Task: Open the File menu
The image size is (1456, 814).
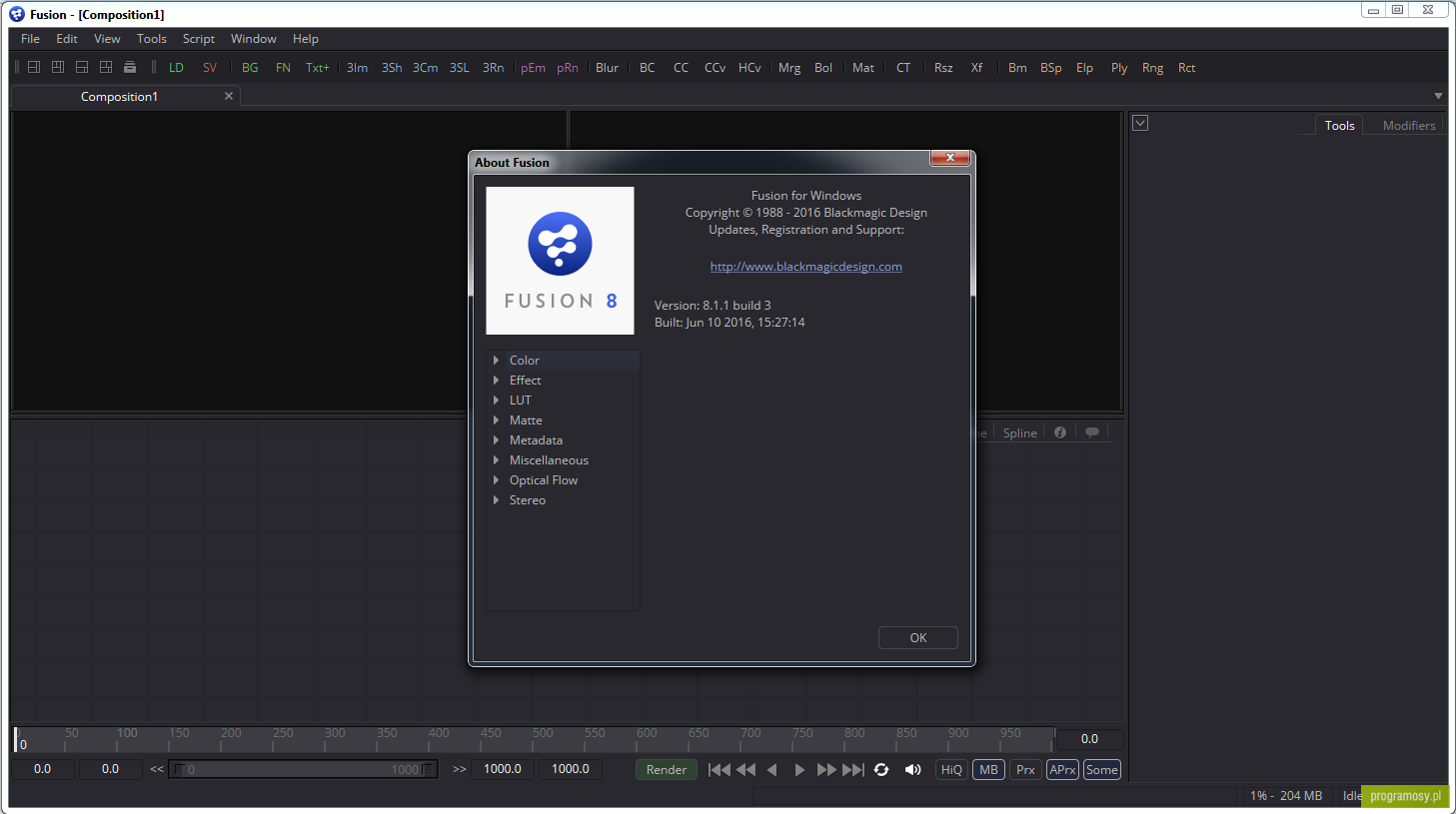Action: [x=30, y=39]
